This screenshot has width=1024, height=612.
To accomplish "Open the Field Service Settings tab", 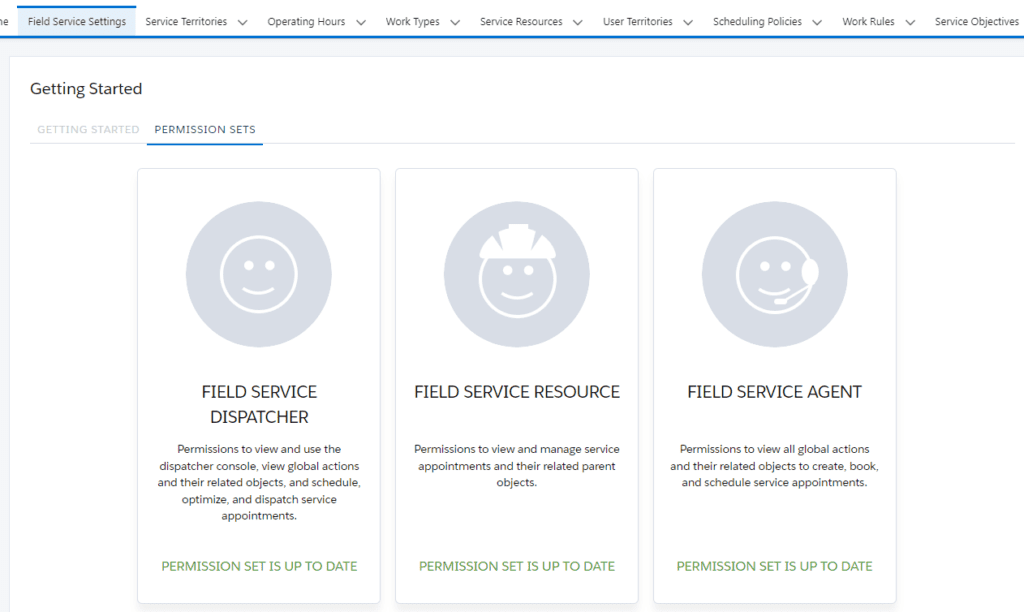I will (x=76, y=19).
